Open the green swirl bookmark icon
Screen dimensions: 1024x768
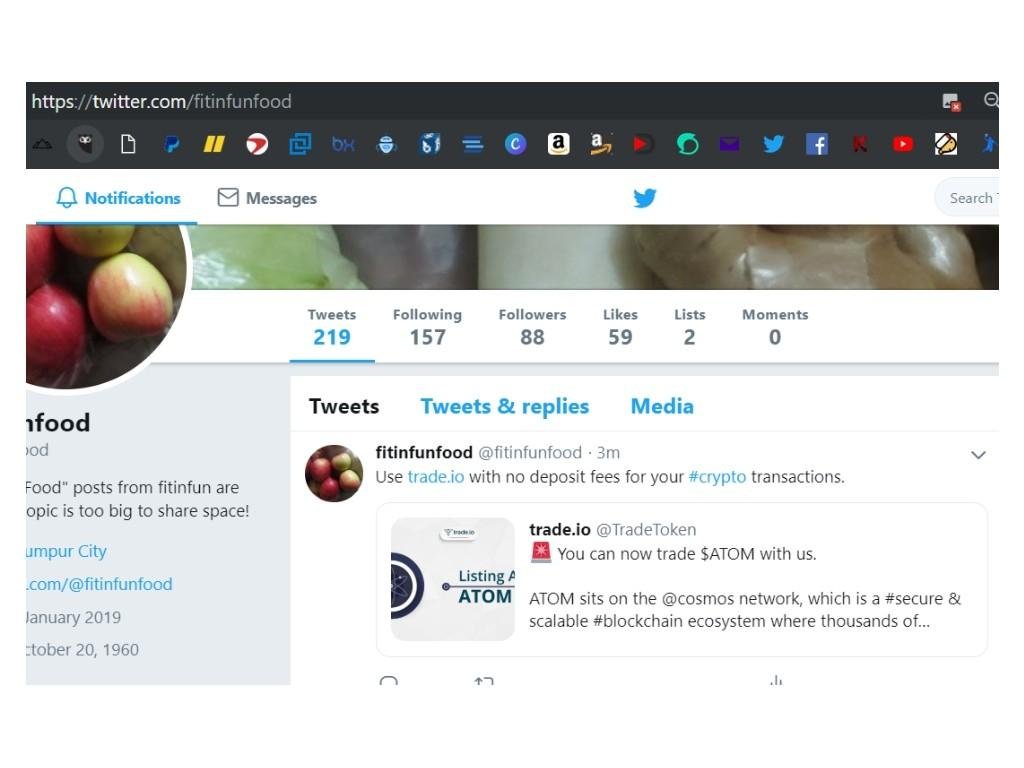(x=687, y=144)
